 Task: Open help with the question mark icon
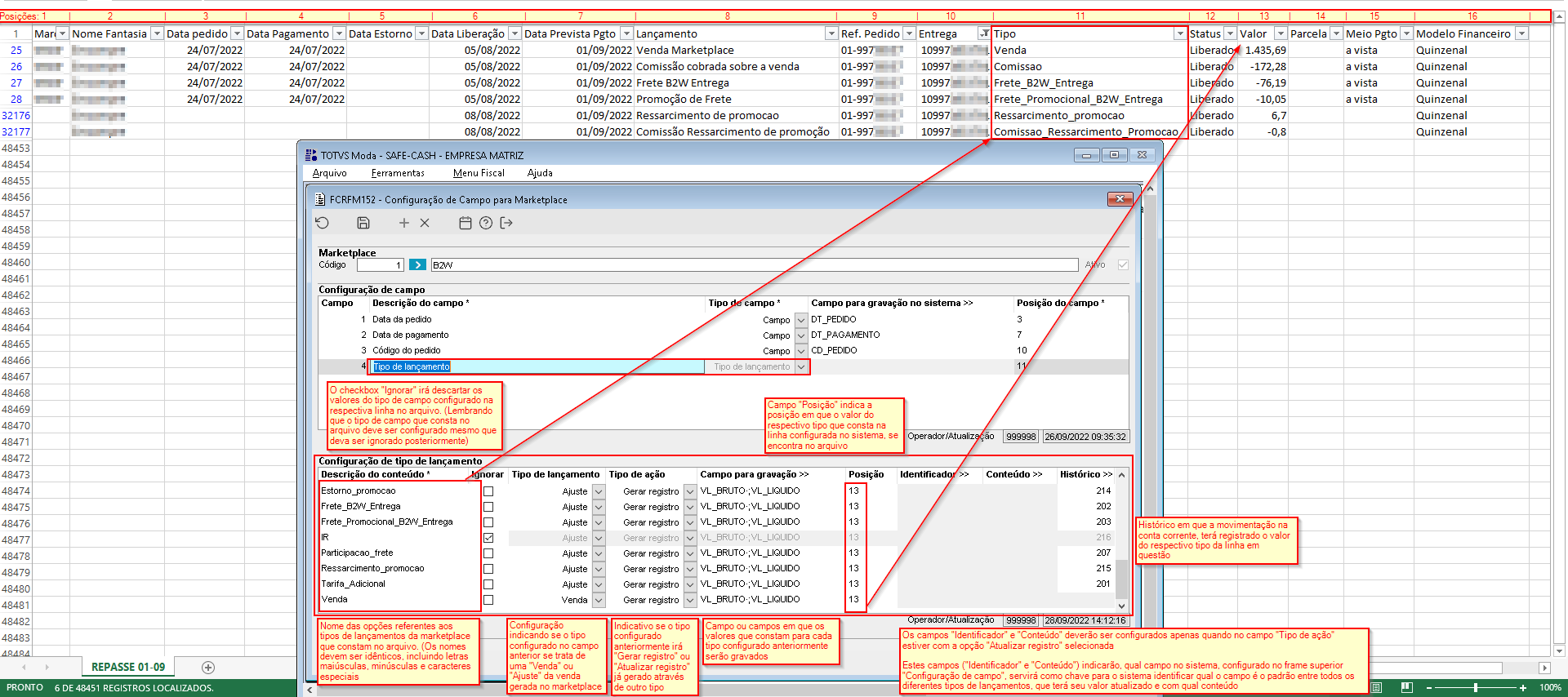click(486, 223)
